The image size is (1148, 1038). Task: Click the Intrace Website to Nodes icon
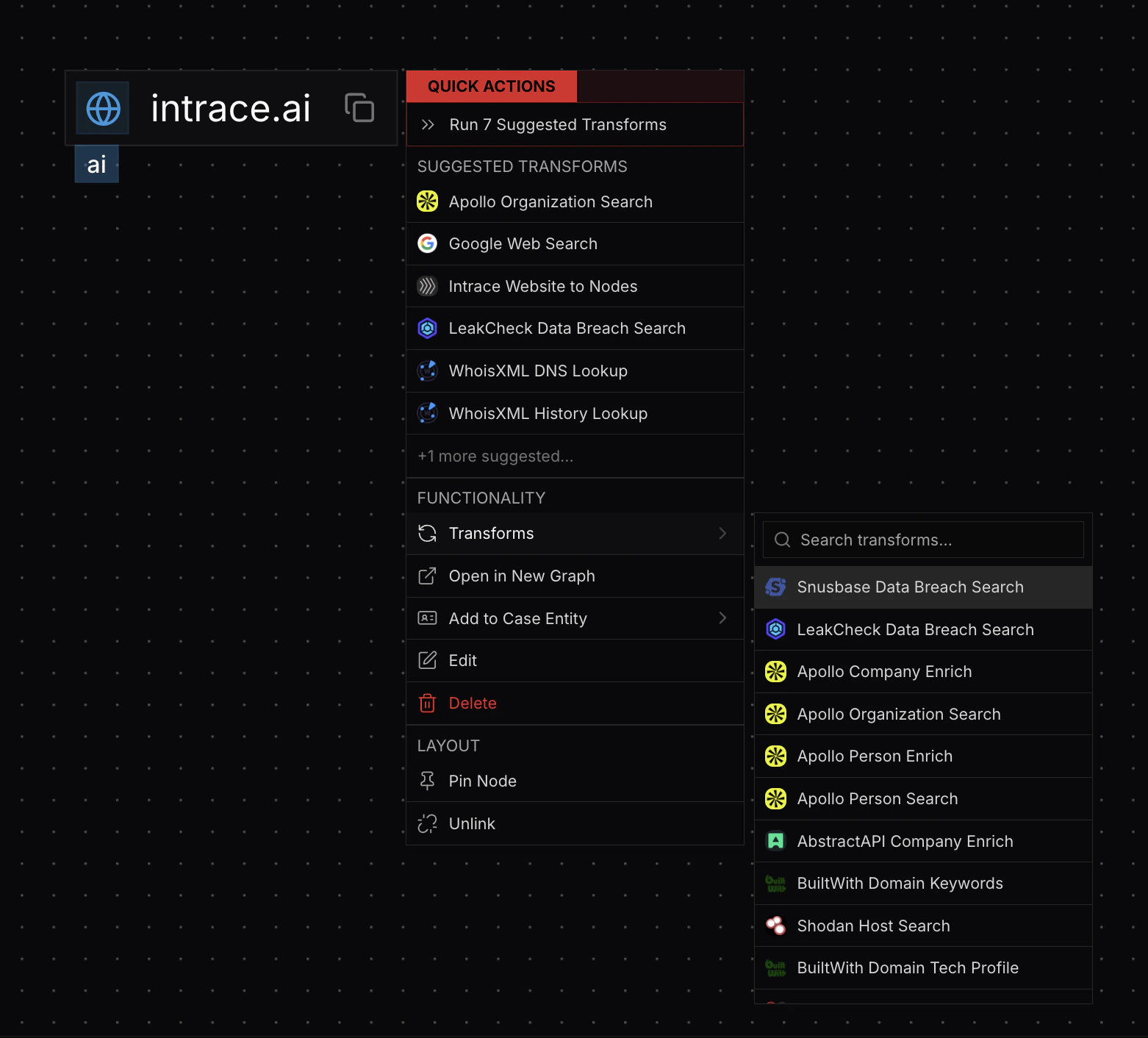428,286
